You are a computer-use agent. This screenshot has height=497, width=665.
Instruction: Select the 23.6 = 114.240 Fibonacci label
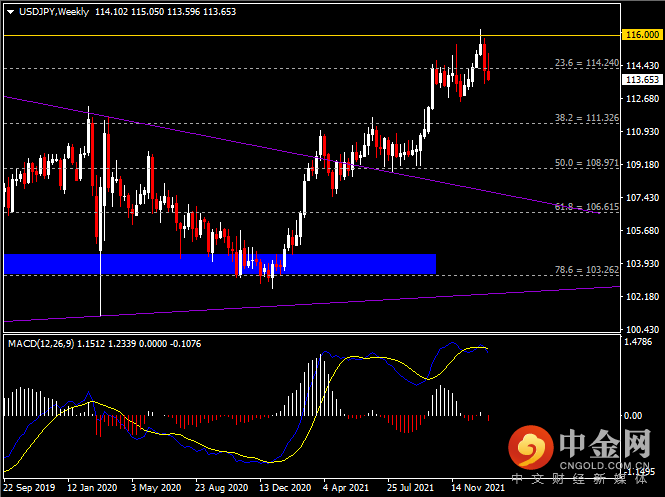pos(587,63)
